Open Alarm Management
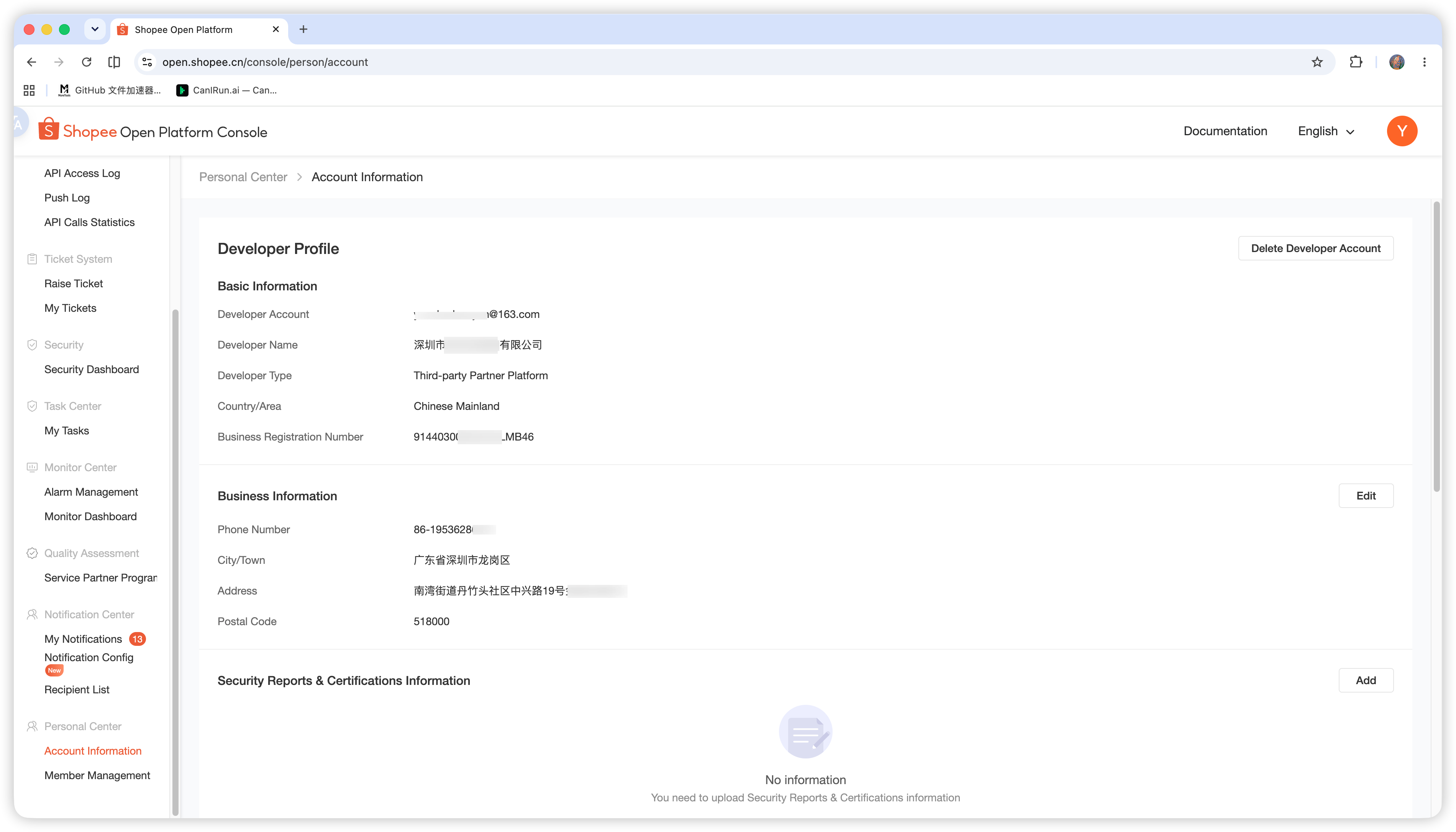 click(x=91, y=491)
